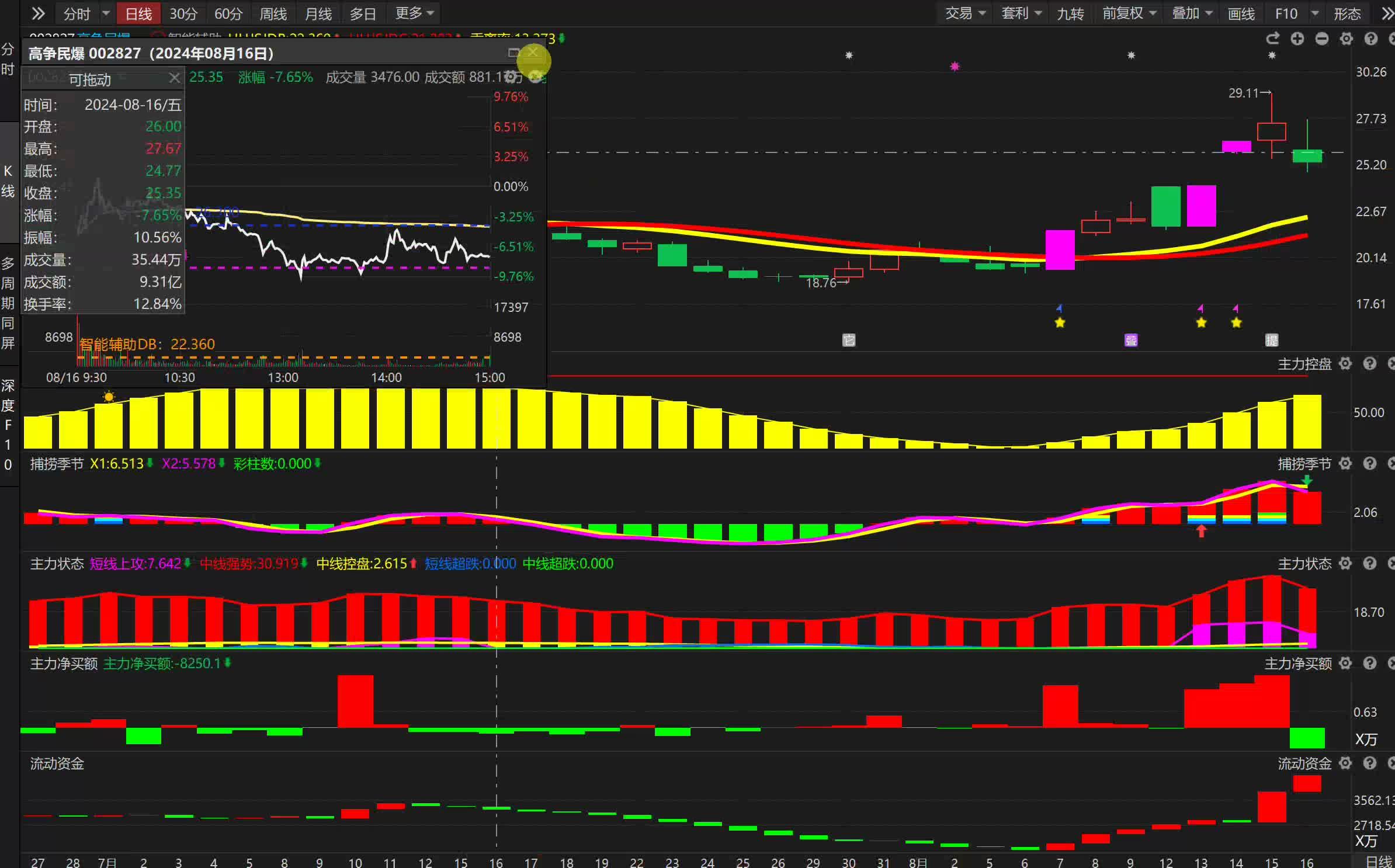Click the gear icon in the intraday popup
The image size is (1395, 868).
point(511,77)
